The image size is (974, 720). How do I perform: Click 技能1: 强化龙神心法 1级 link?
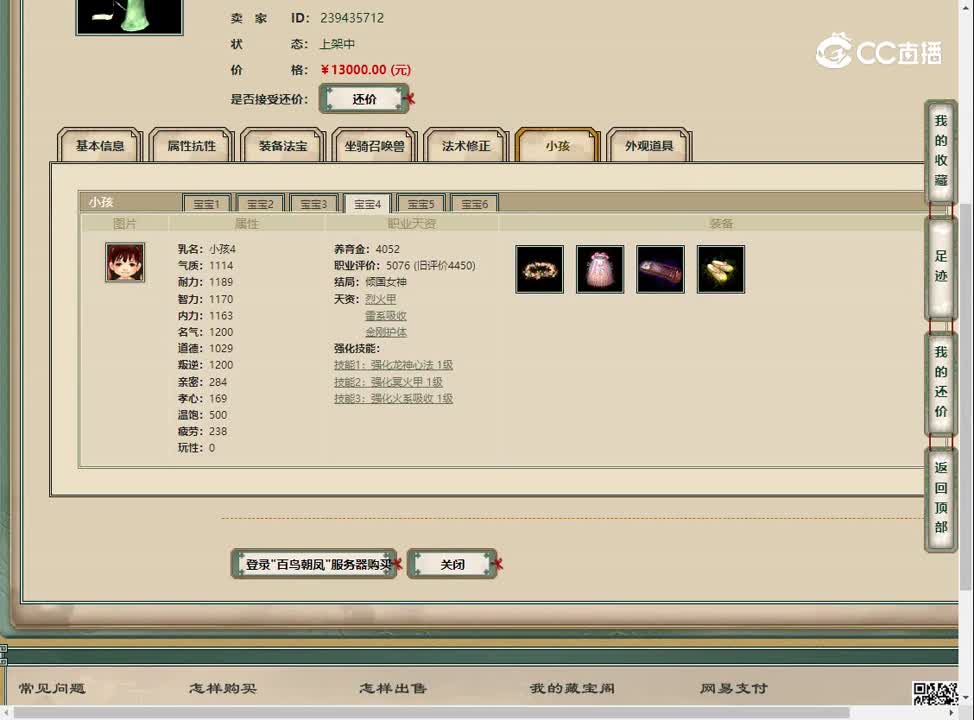[x=393, y=365]
